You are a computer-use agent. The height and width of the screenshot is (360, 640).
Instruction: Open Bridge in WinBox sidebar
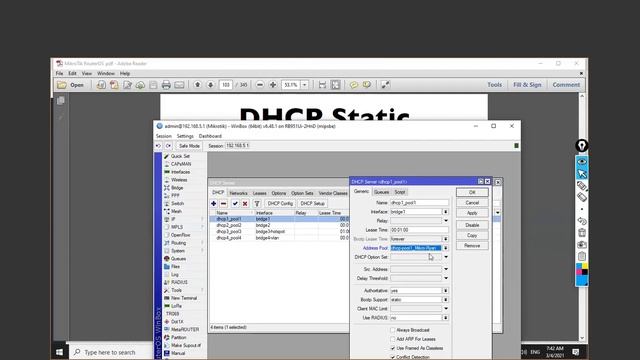click(177, 188)
